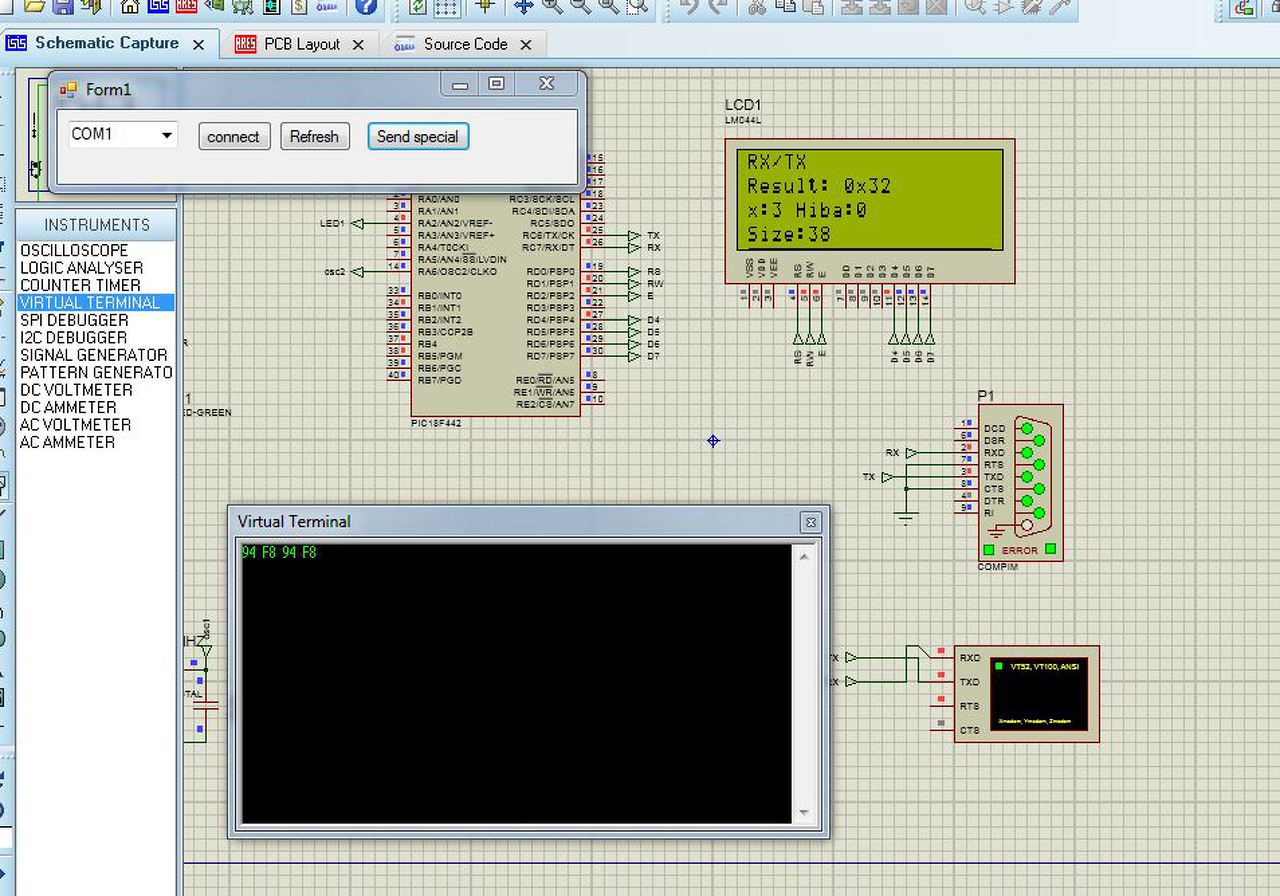The image size is (1280, 896).
Task: Open the ISIS schematic icon in toolbar
Action: pyautogui.click(x=158, y=6)
